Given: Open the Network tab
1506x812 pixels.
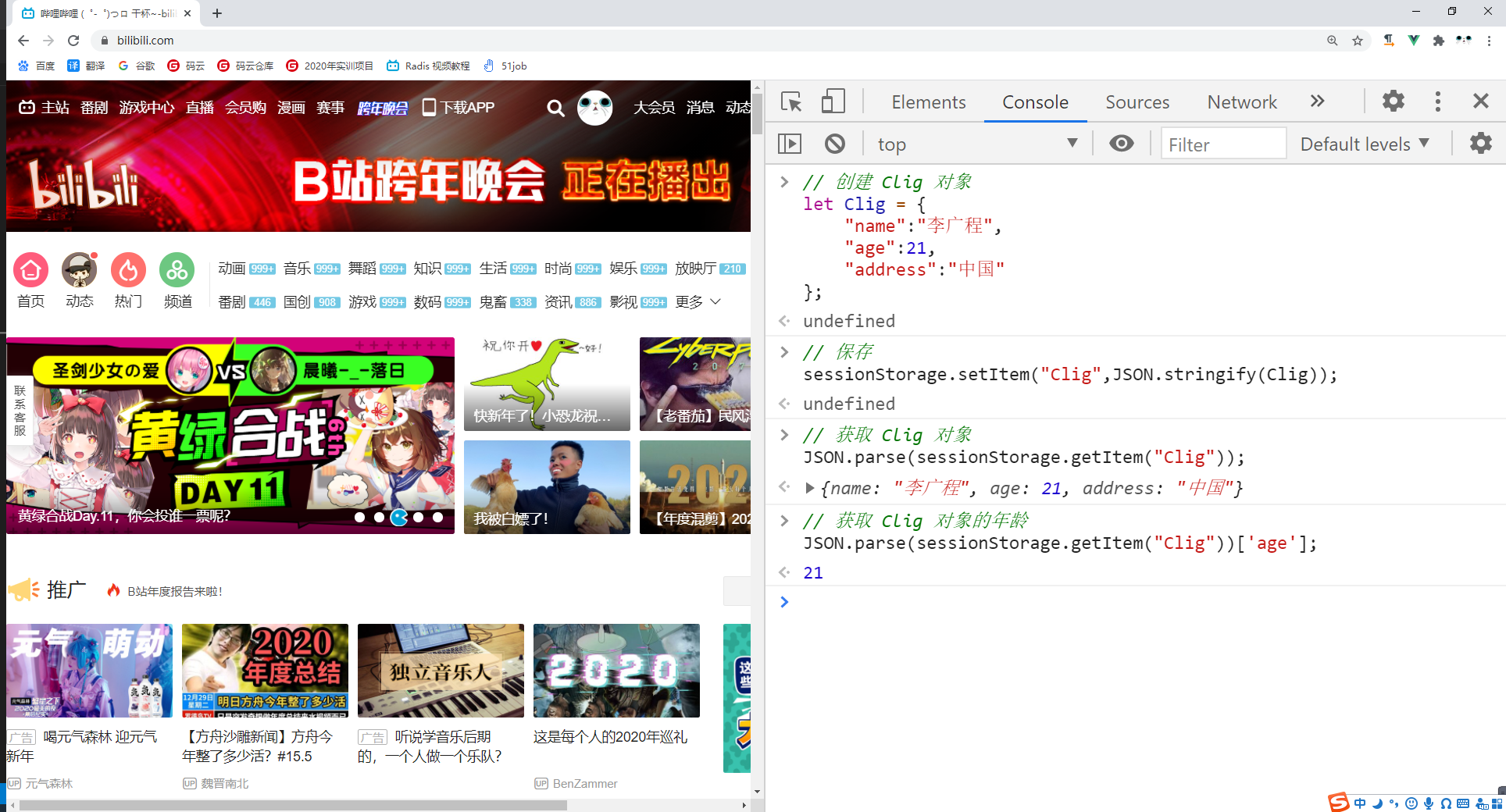Looking at the screenshot, I should pos(1242,102).
